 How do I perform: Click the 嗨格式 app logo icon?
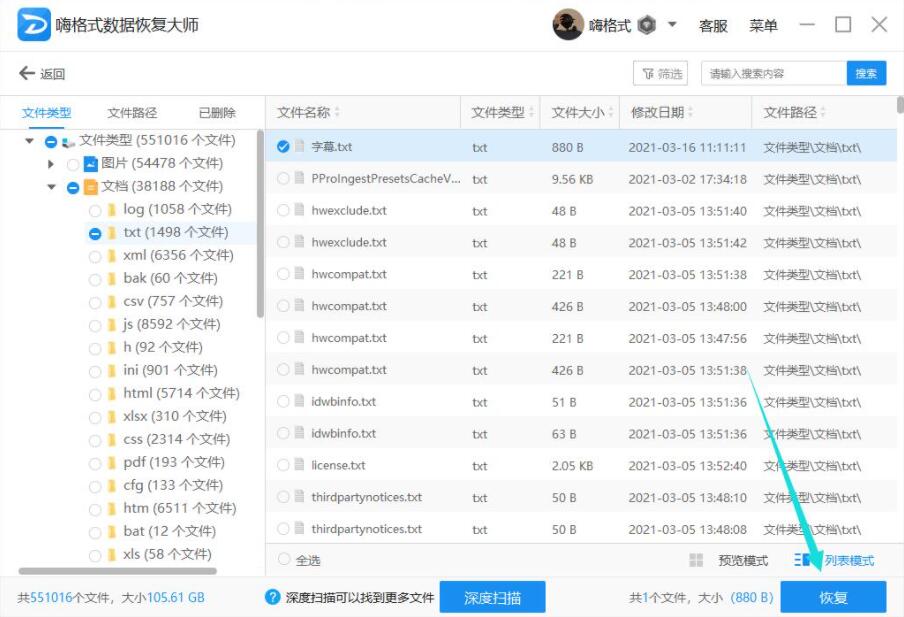[x=34, y=25]
